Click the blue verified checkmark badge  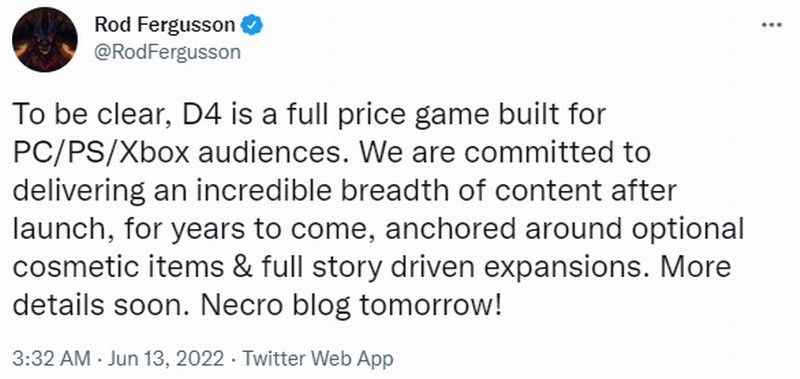(x=252, y=26)
